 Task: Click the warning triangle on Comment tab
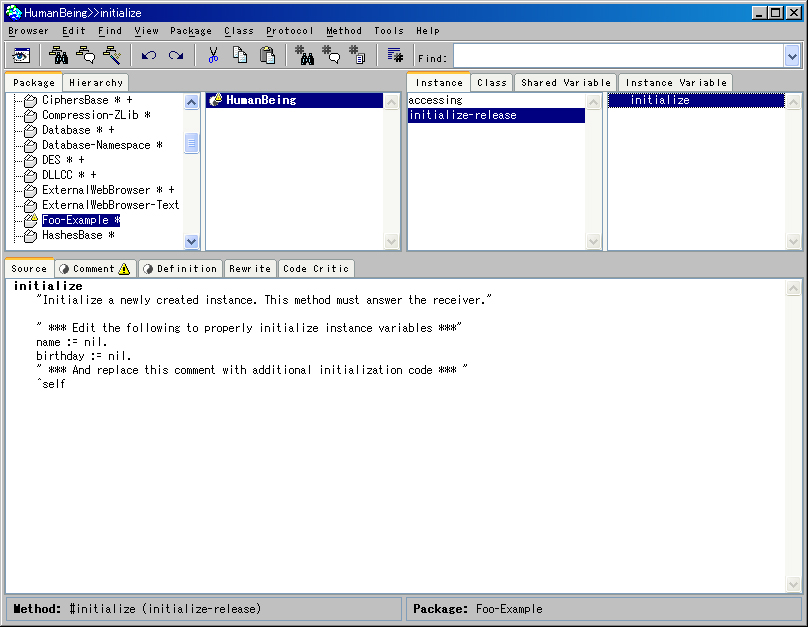[124, 269]
